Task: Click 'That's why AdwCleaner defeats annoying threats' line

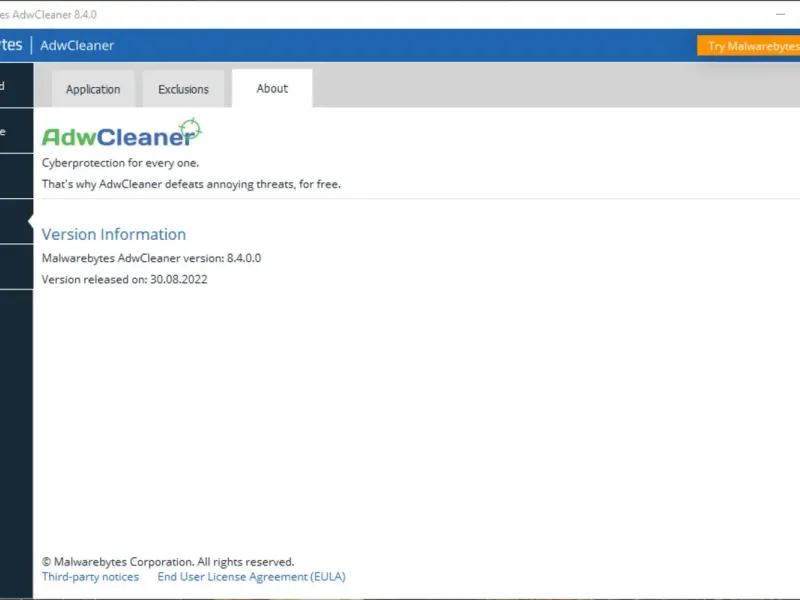Action: [x=191, y=184]
